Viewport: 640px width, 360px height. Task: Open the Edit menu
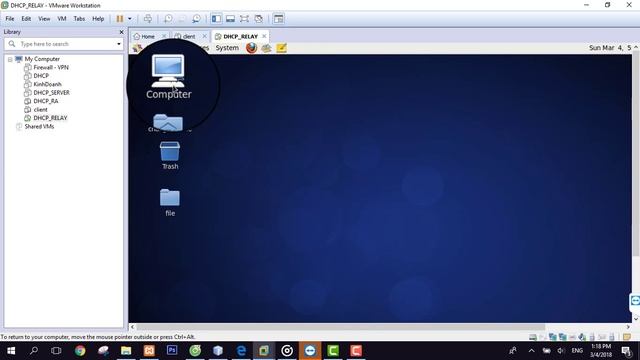[x=26, y=19]
